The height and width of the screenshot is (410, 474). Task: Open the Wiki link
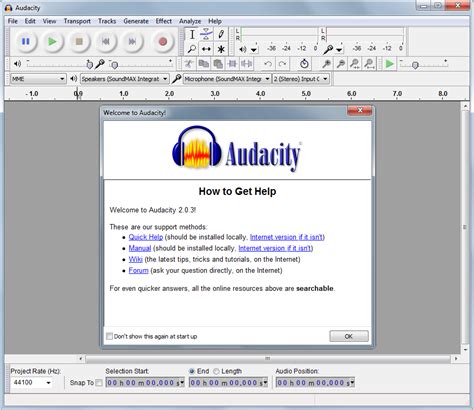135,259
